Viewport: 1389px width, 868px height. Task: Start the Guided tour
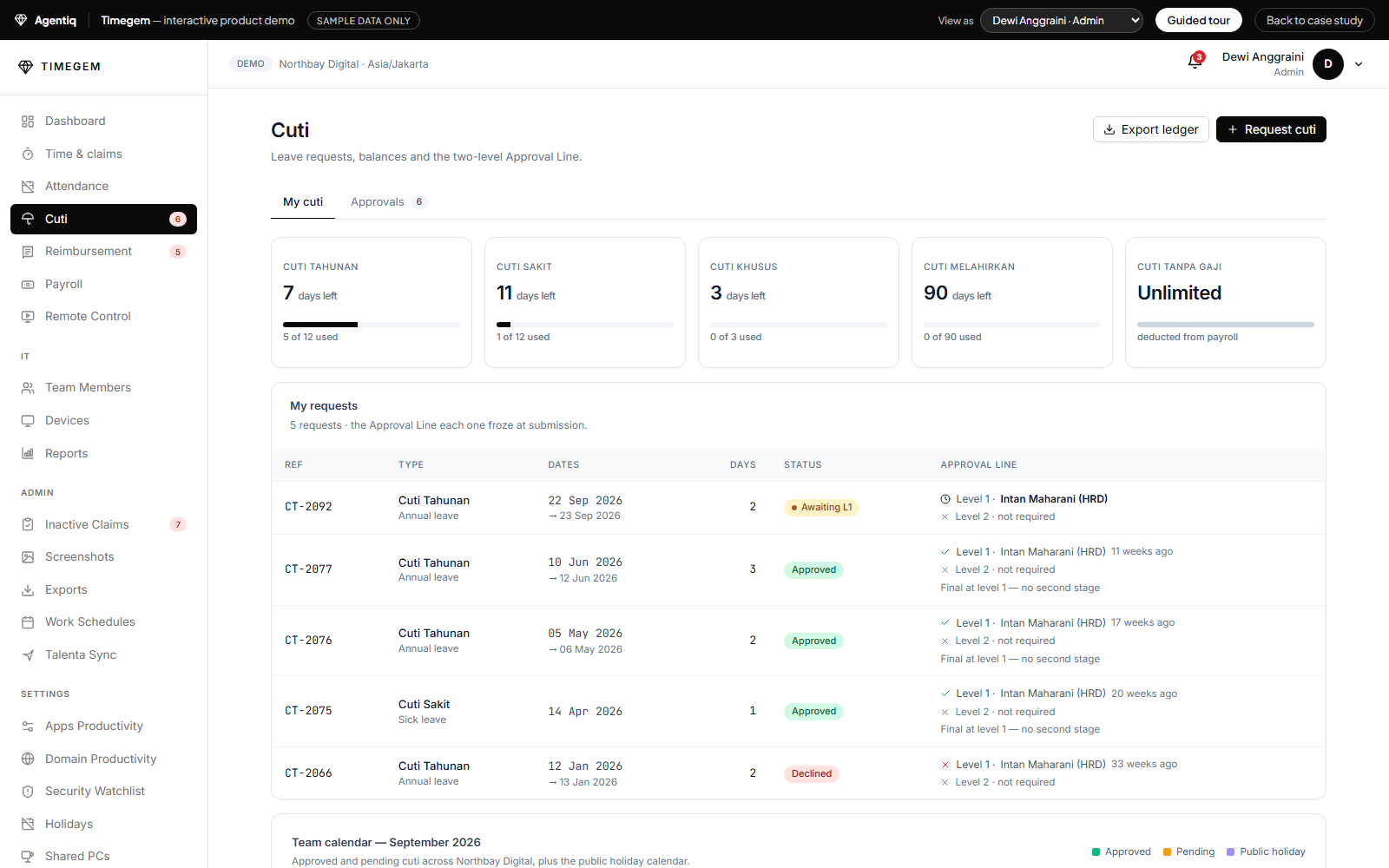pyautogui.click(x=1198, y=20)
